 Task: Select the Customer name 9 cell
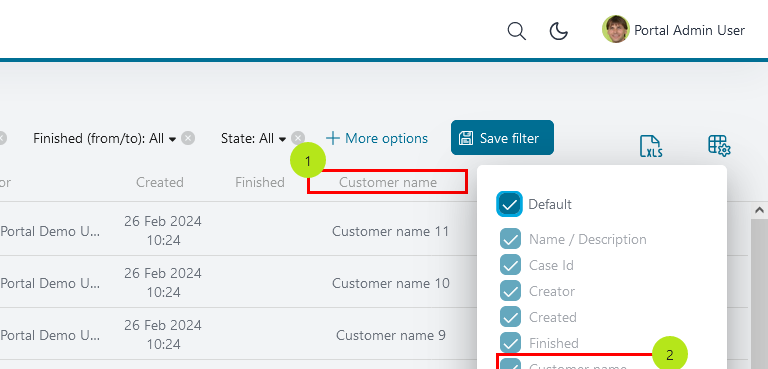(390, 335)
